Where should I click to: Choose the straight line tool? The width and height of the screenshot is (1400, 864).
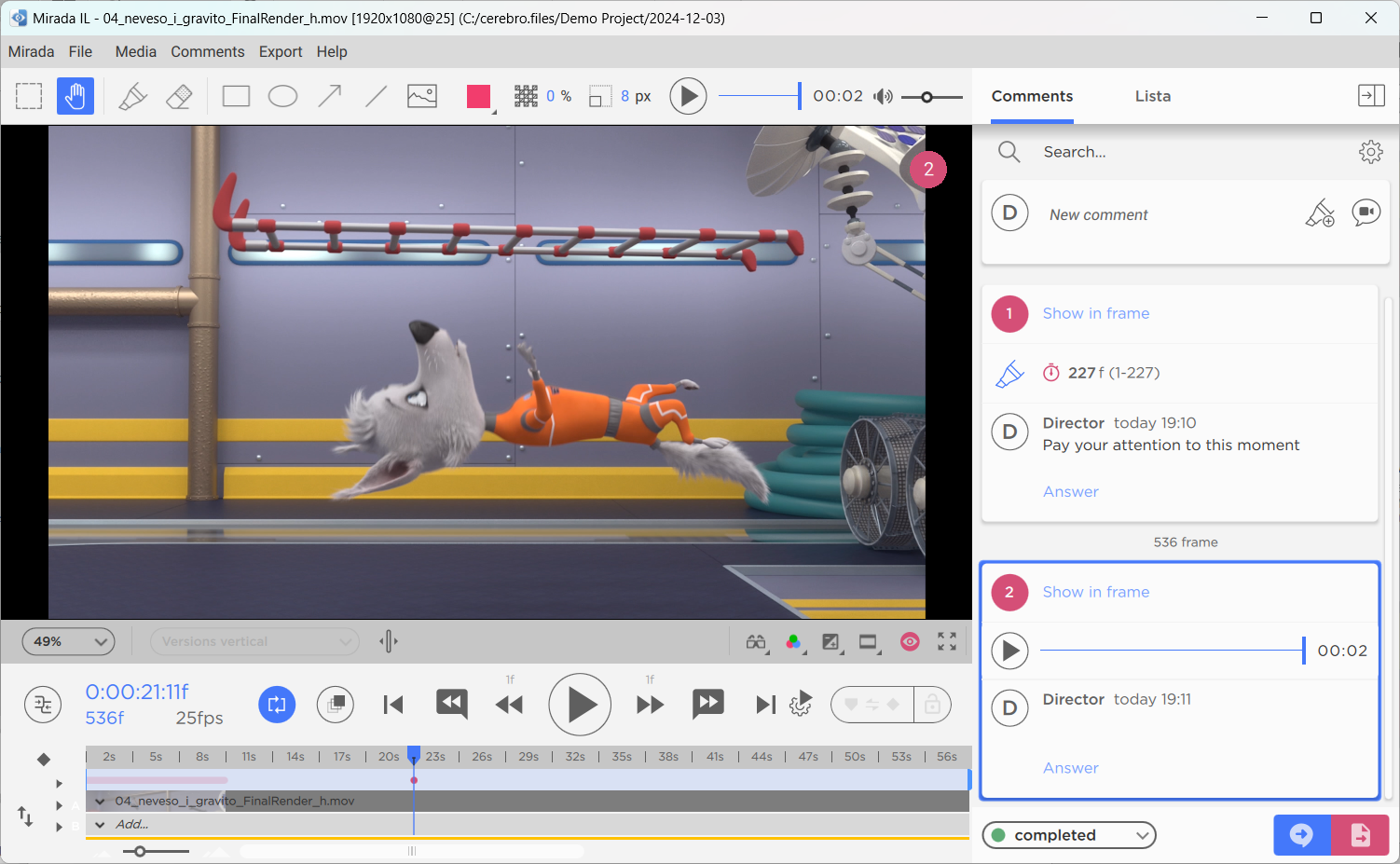377,96
